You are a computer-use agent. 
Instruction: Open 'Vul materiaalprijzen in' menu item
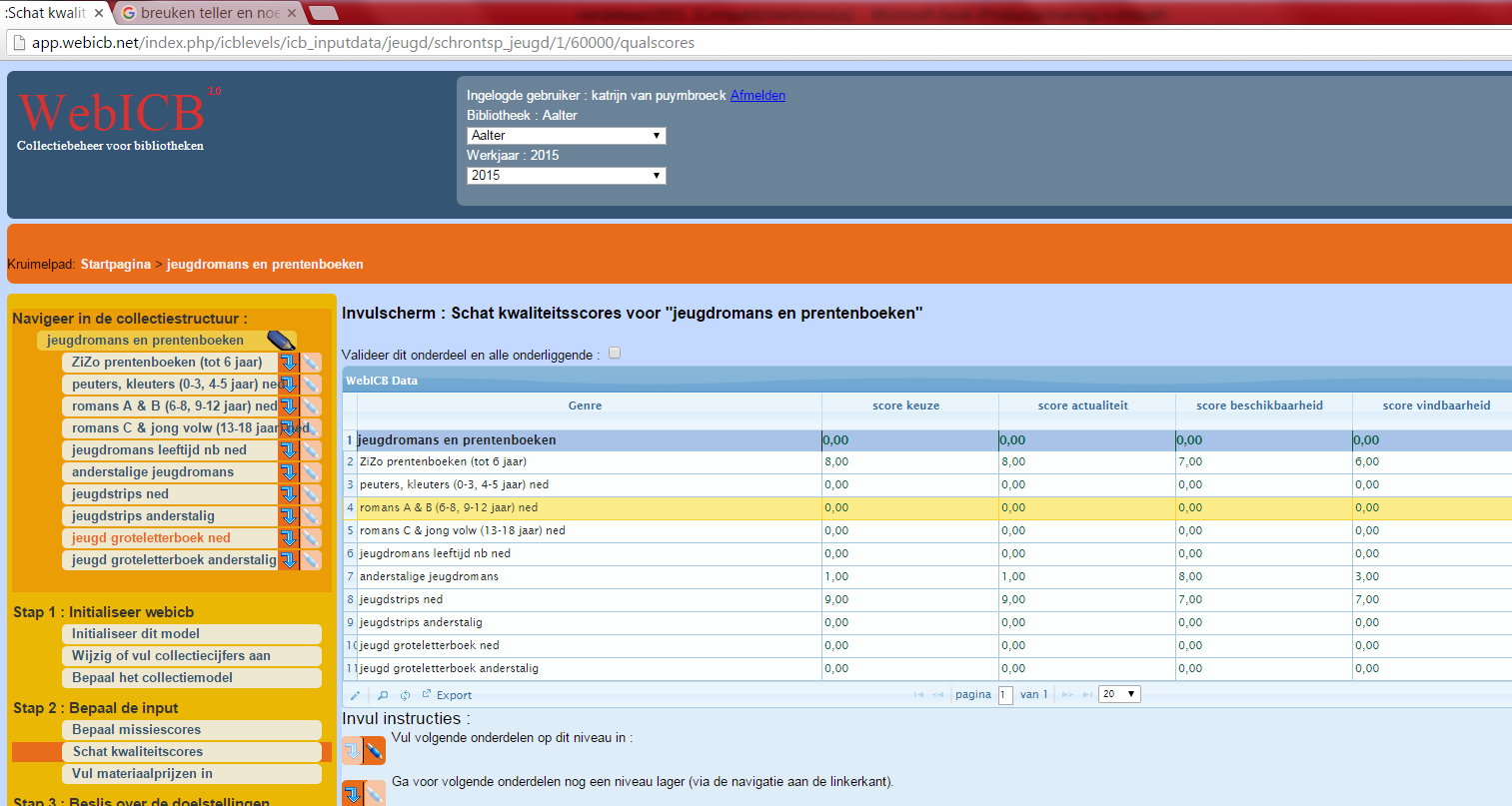pyautogui.click(x=191, y=774)
